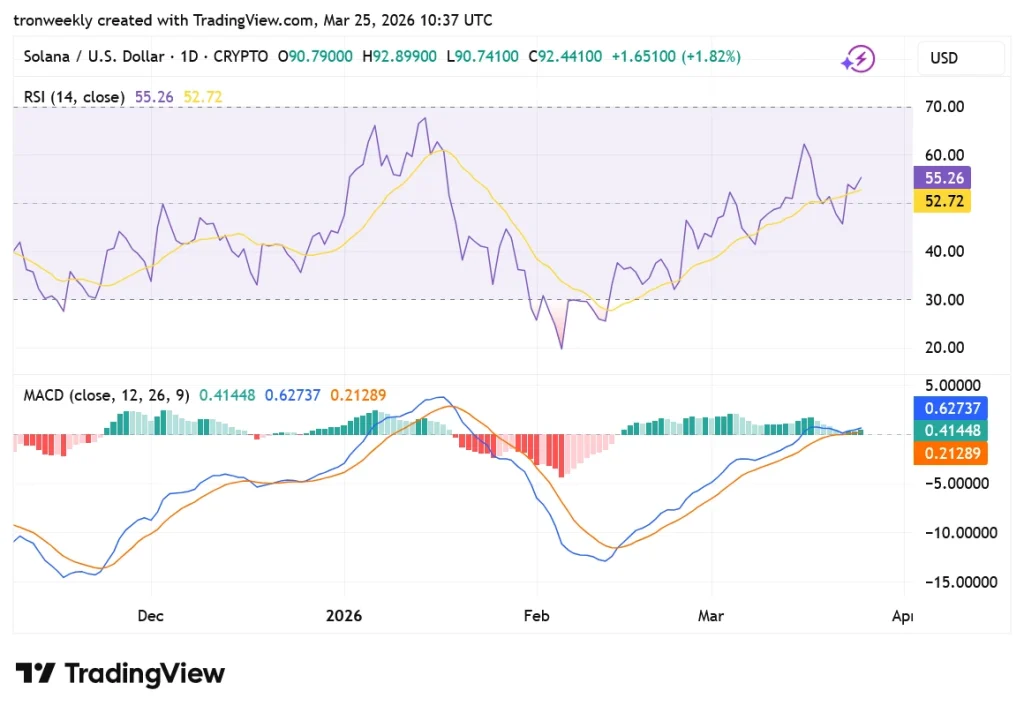The height and width of the screenshot is (713, 1024).
Task: Click the yellow 52.72 price label
Action: point(941,202)
